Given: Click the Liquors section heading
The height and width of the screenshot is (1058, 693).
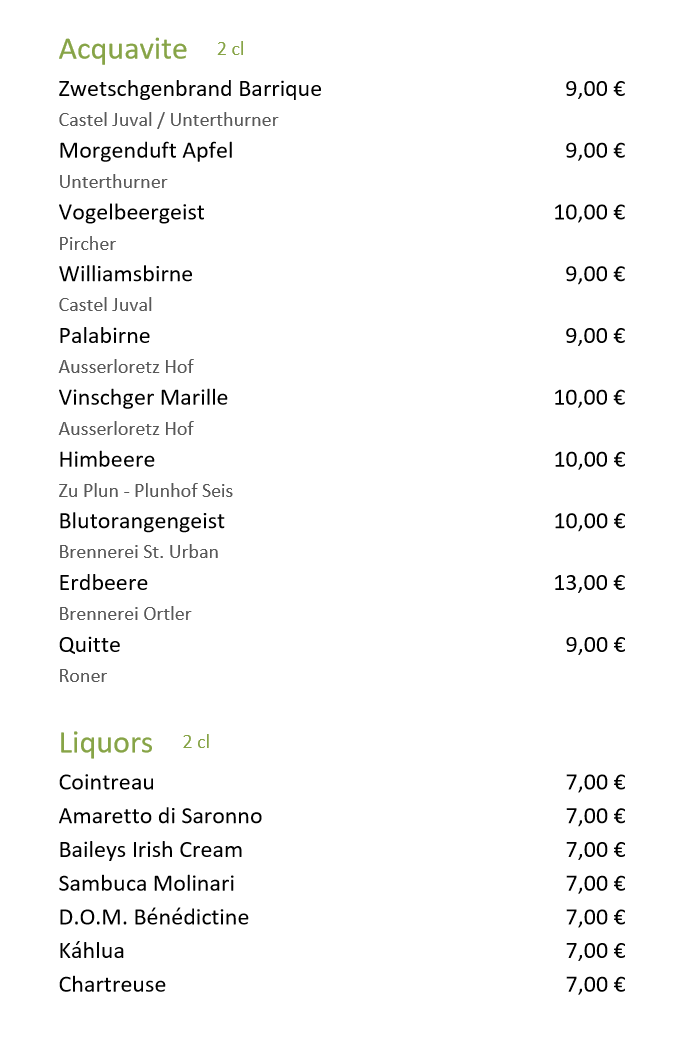Looking at the screenshot, I should 105,743.
